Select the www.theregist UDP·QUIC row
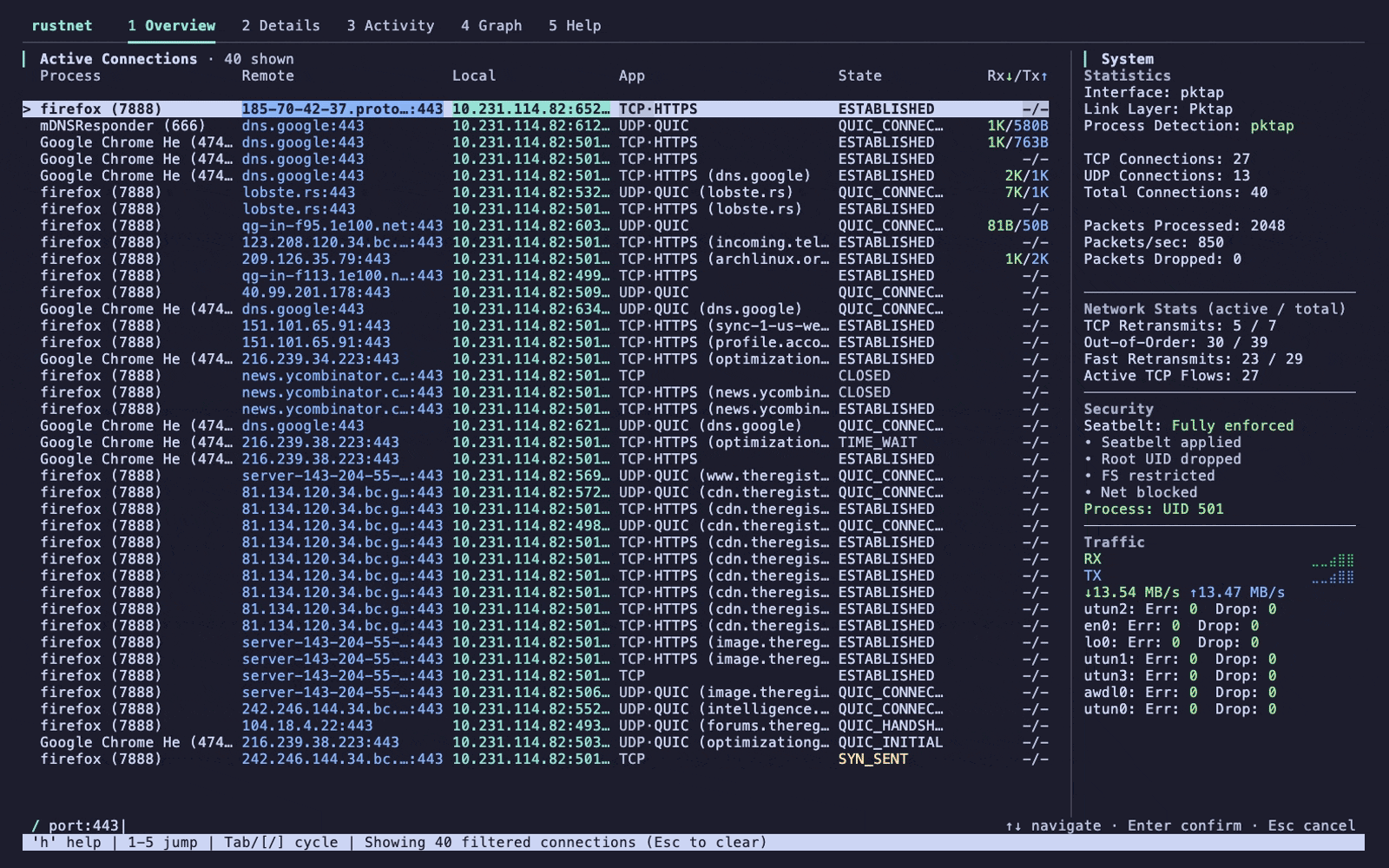 point(536,476)
